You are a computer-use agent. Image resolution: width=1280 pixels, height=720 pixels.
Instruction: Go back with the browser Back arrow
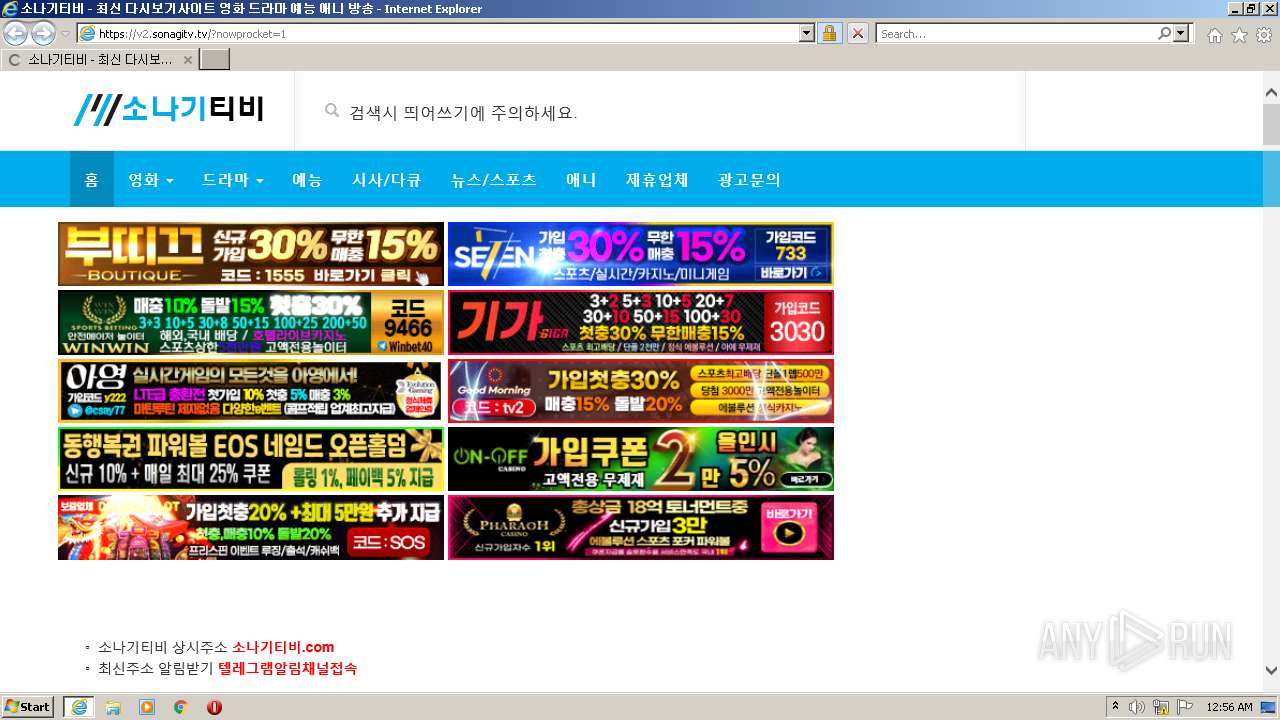pos(16,33)
